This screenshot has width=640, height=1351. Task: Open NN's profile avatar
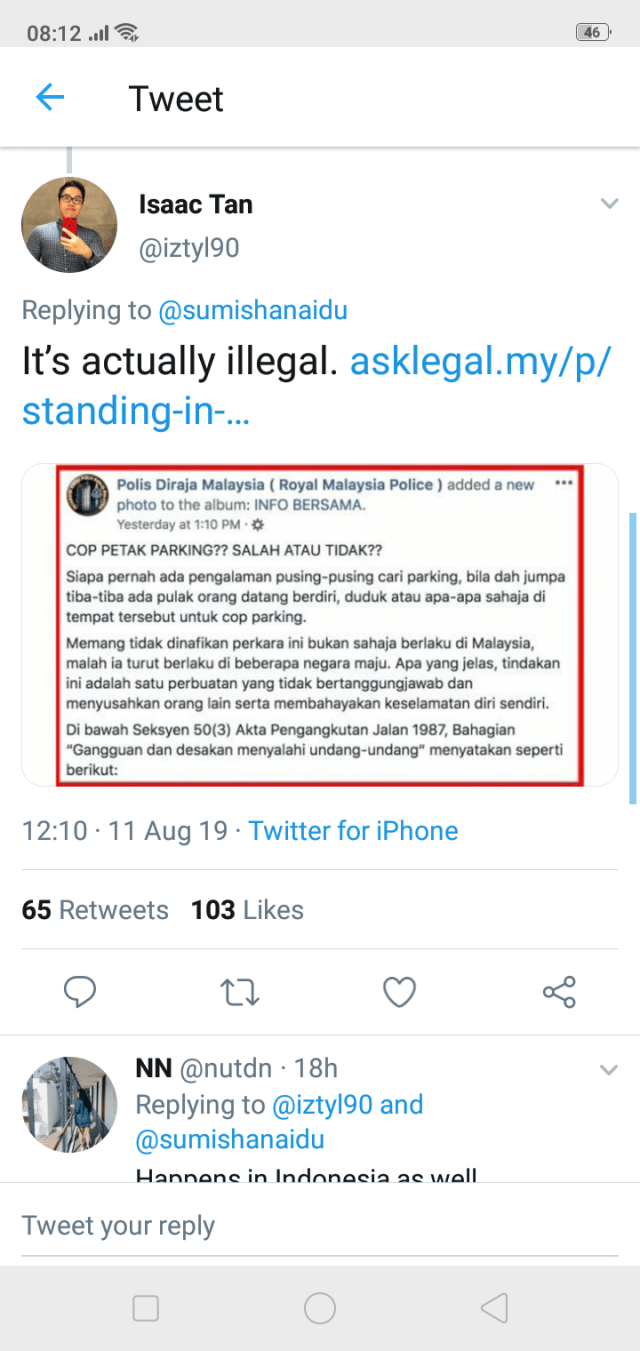[x=69, y=1104]
